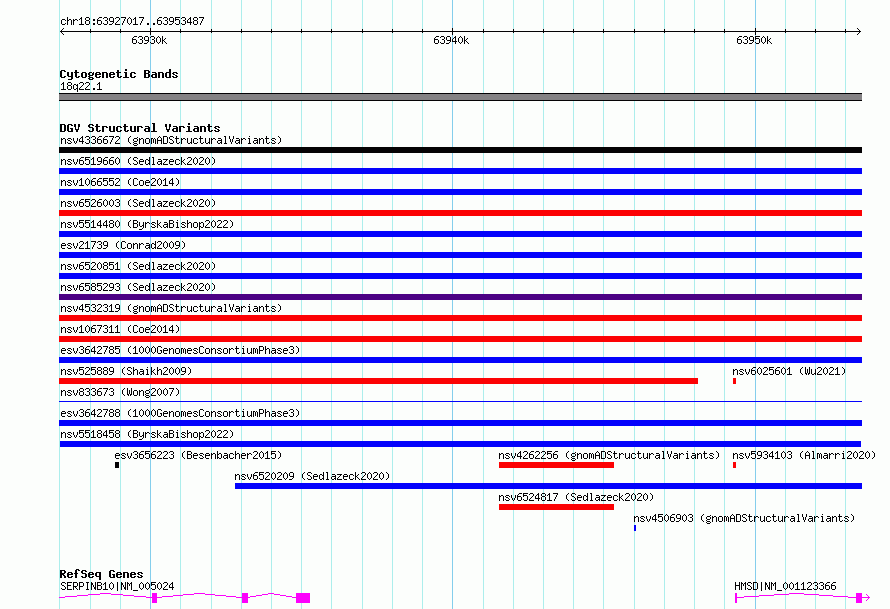The width and height of the screenshot is (890, 609).
Task: Click the gray 18q22.1 cytogenetic band
Action: 460,97
